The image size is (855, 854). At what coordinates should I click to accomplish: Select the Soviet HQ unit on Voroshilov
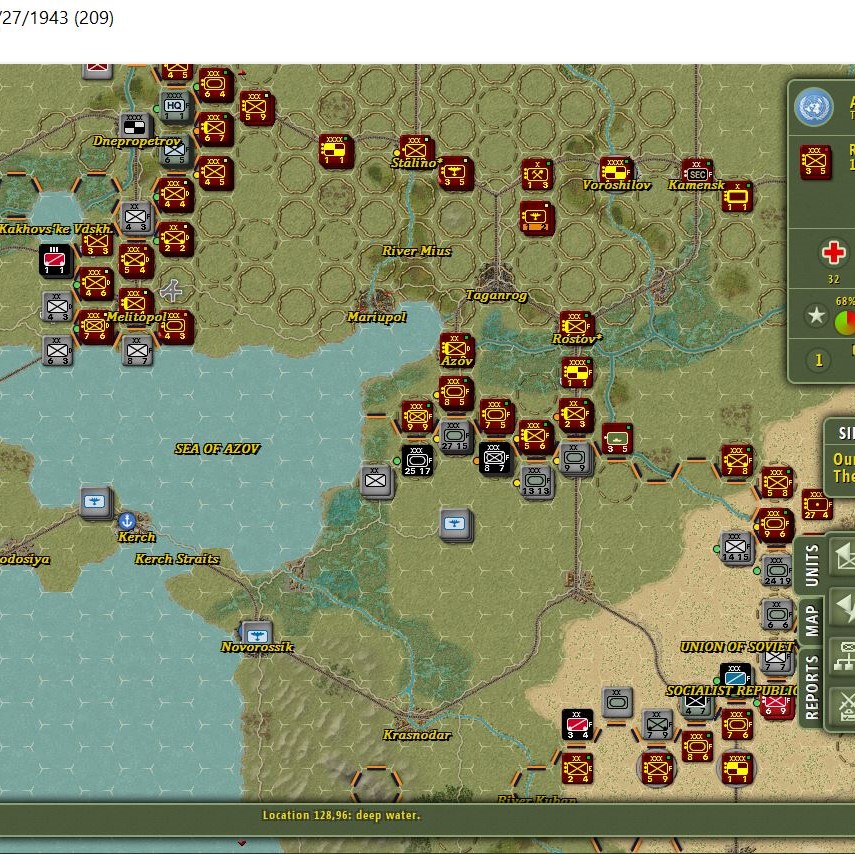[x=616, y=171]
